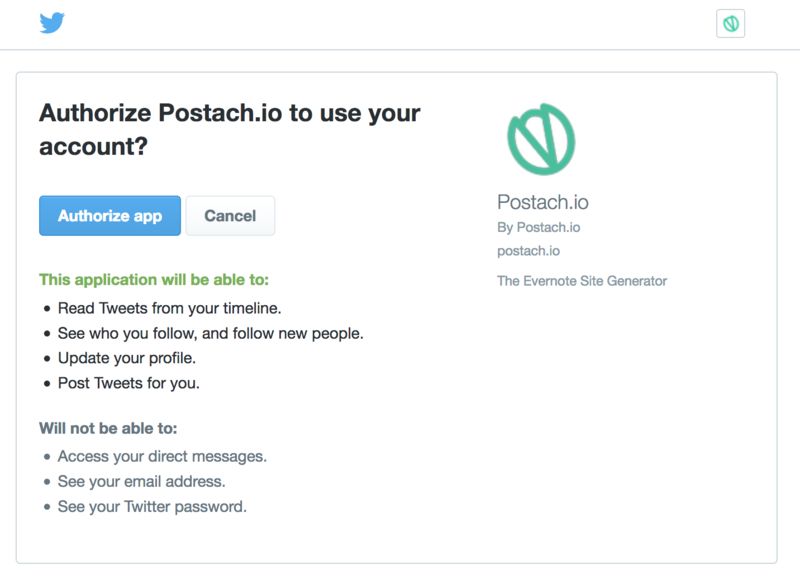Click "The Evernote Site Generator" description
Image resolution: width=800 pixels, height=579 pixels.
(x=582, y=281)
